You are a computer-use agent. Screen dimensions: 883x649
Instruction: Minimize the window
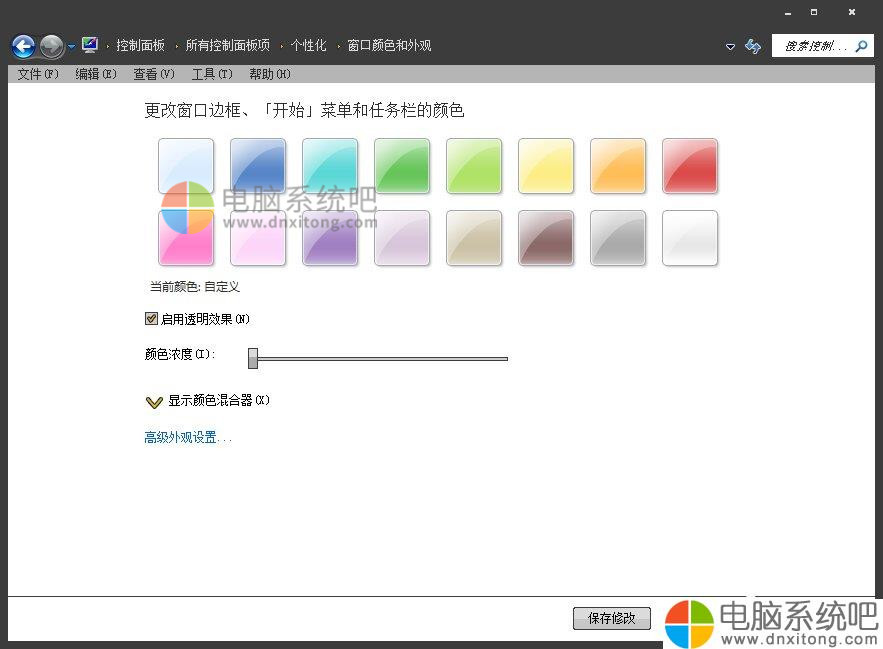(x=788, y=12)
